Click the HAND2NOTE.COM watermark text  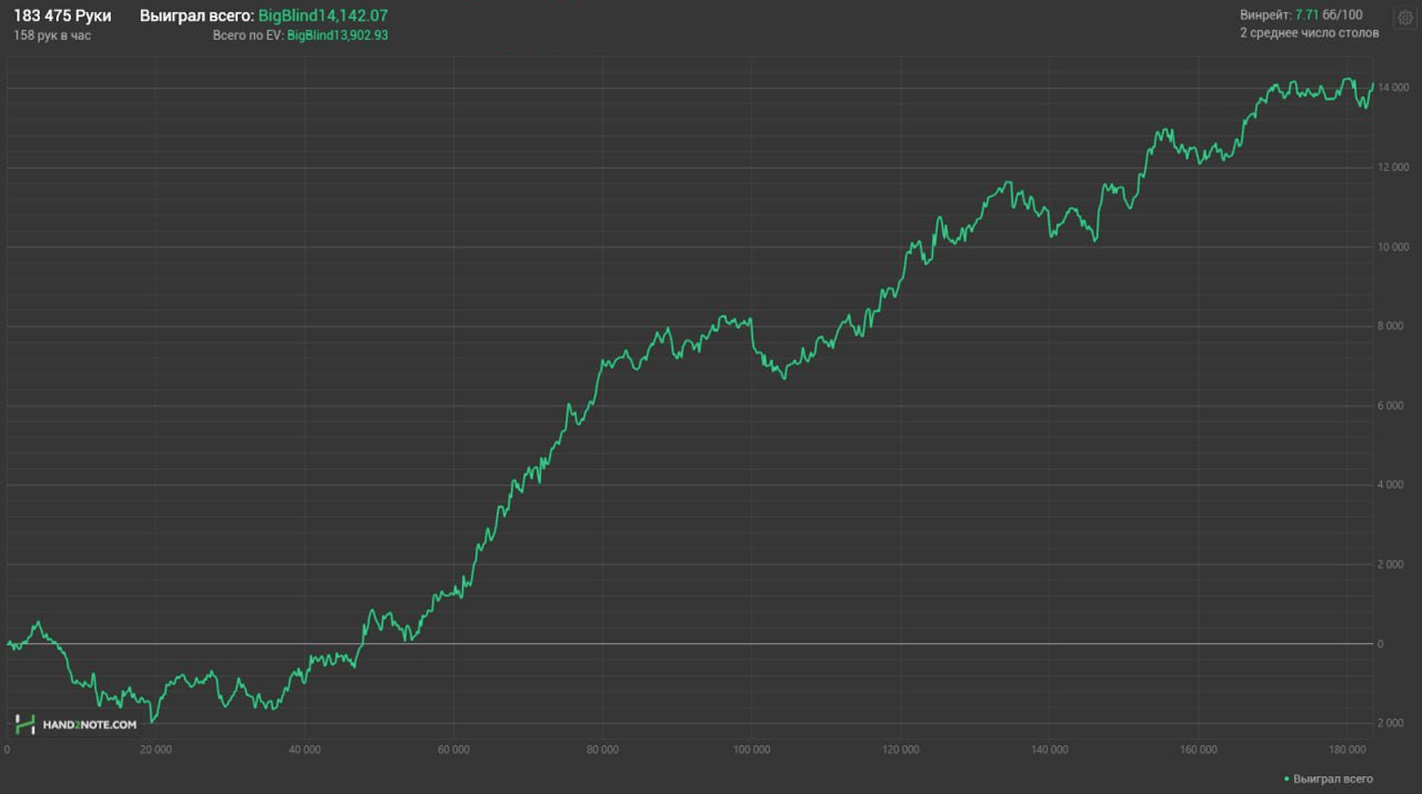(x=89, y=725)
